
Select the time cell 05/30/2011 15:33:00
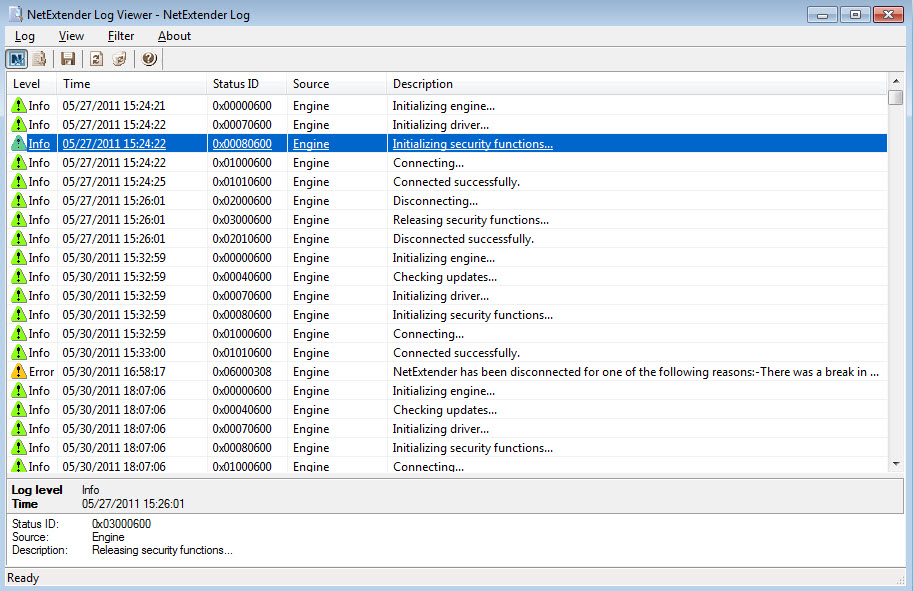[x=114, y=352]
